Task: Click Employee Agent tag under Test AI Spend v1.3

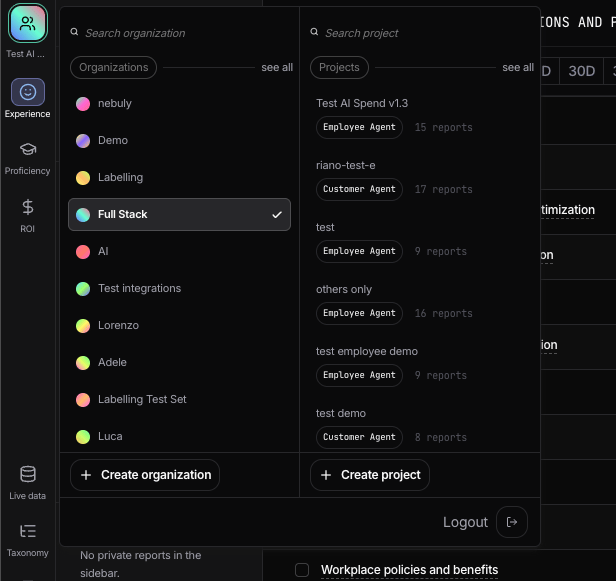Action: click(x=359, y=127)
